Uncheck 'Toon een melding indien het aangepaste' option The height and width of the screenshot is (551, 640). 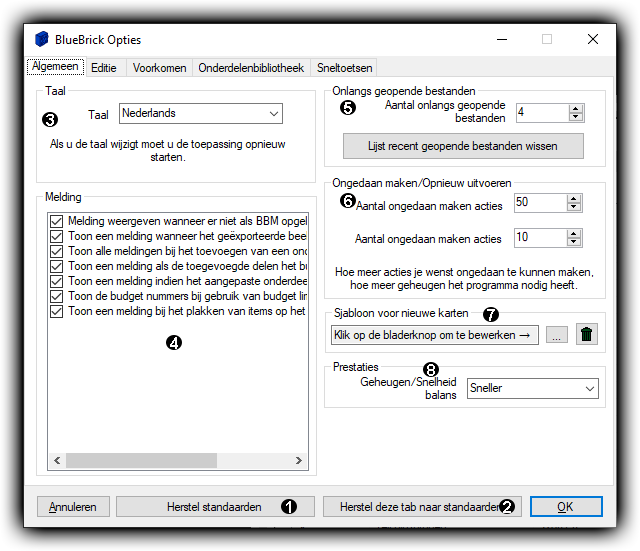pyautogui.click(x=56, y=281)
